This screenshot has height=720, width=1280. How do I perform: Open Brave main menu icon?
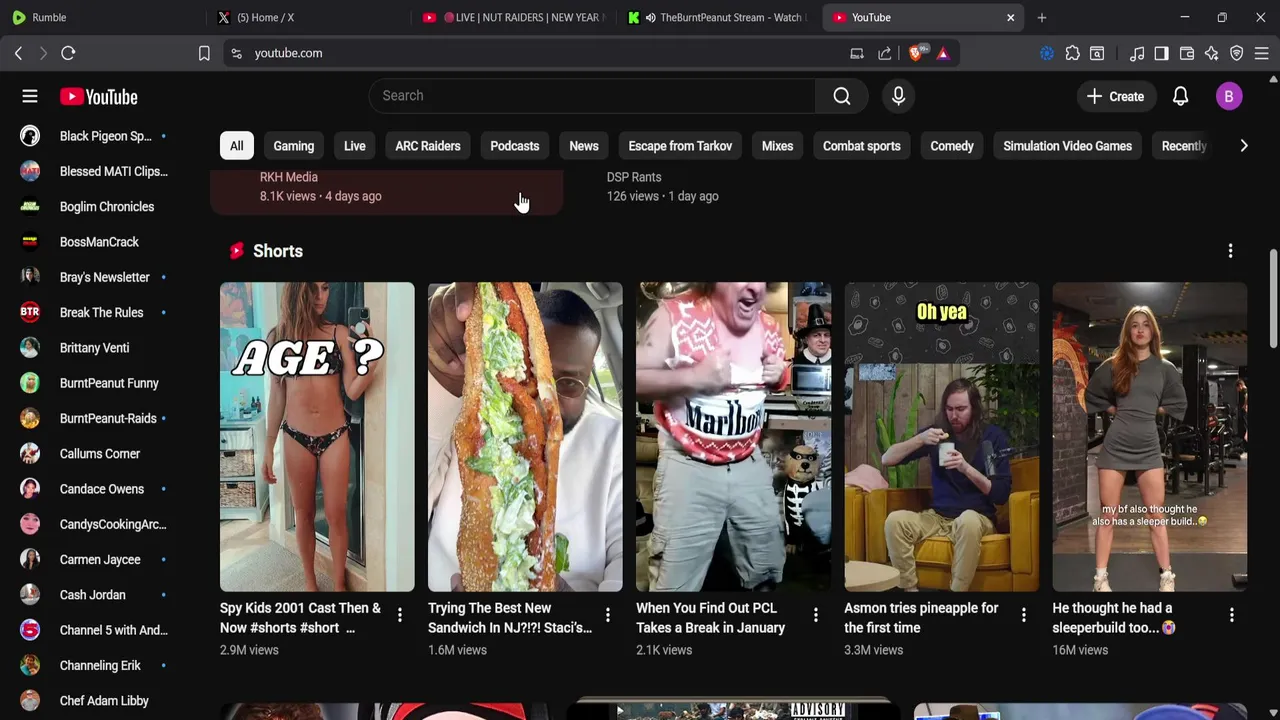(1261, 53)
